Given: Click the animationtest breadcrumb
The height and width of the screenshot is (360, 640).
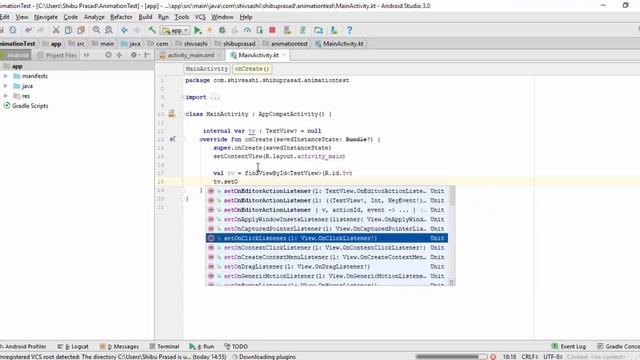Looking at the screenshot, I should 285,44.
